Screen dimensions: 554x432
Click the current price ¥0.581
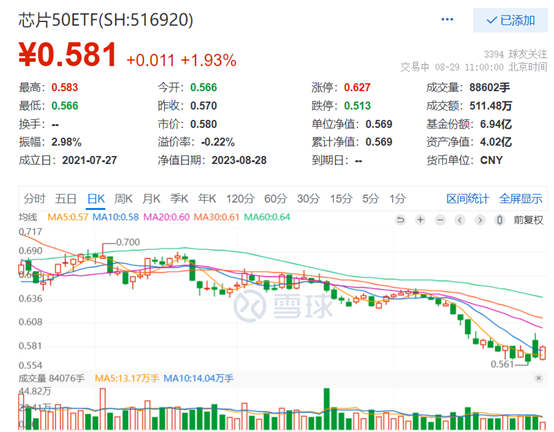tap(67, 54)
